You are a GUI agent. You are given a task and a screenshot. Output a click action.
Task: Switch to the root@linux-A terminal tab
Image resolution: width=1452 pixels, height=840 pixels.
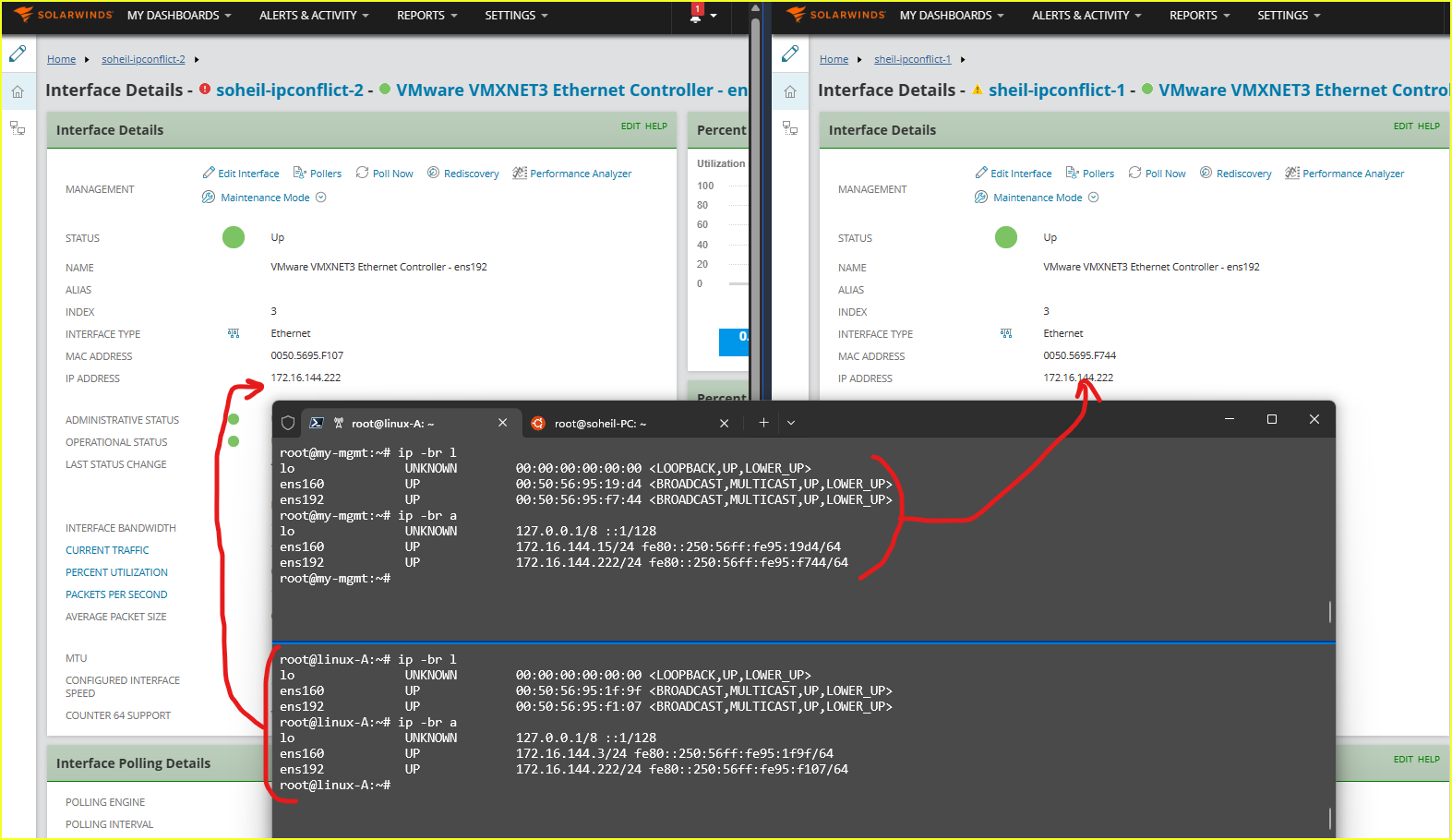pos(410,423)
